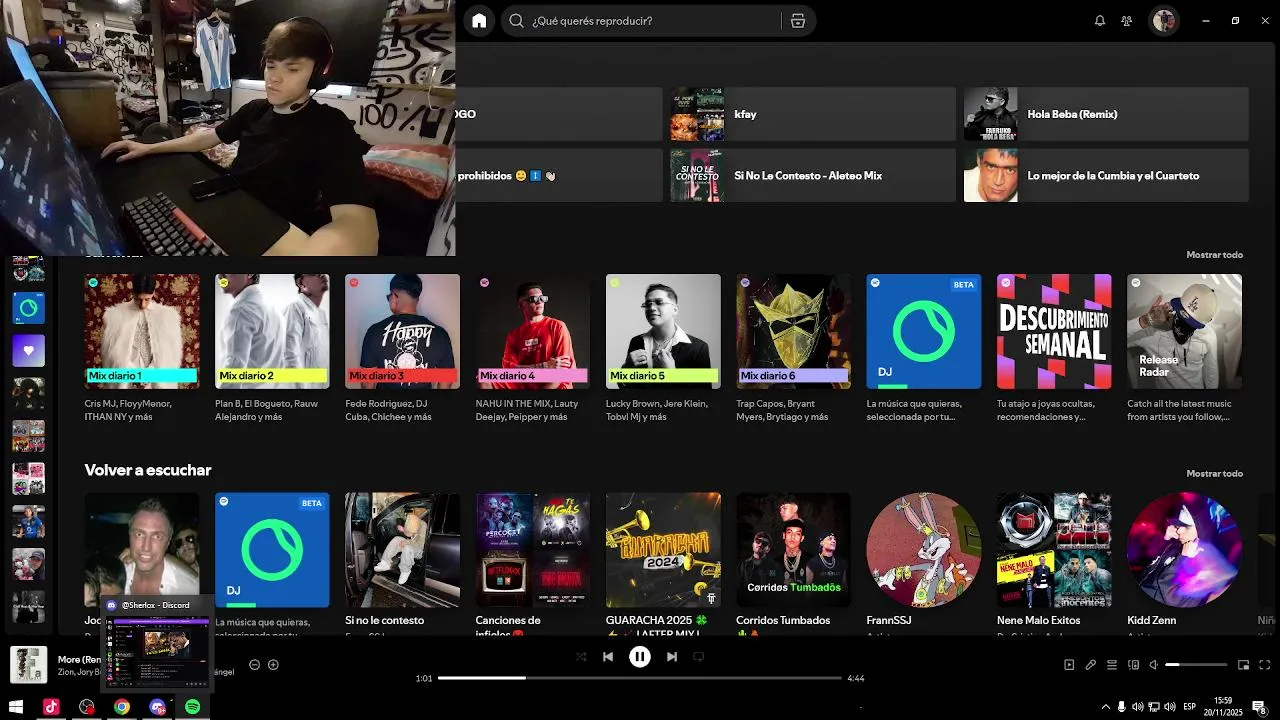Image resolution: width=1280 pixels, height=720 pixels.
Task: Seek using the song progress bar
Action: coord(640,678)
